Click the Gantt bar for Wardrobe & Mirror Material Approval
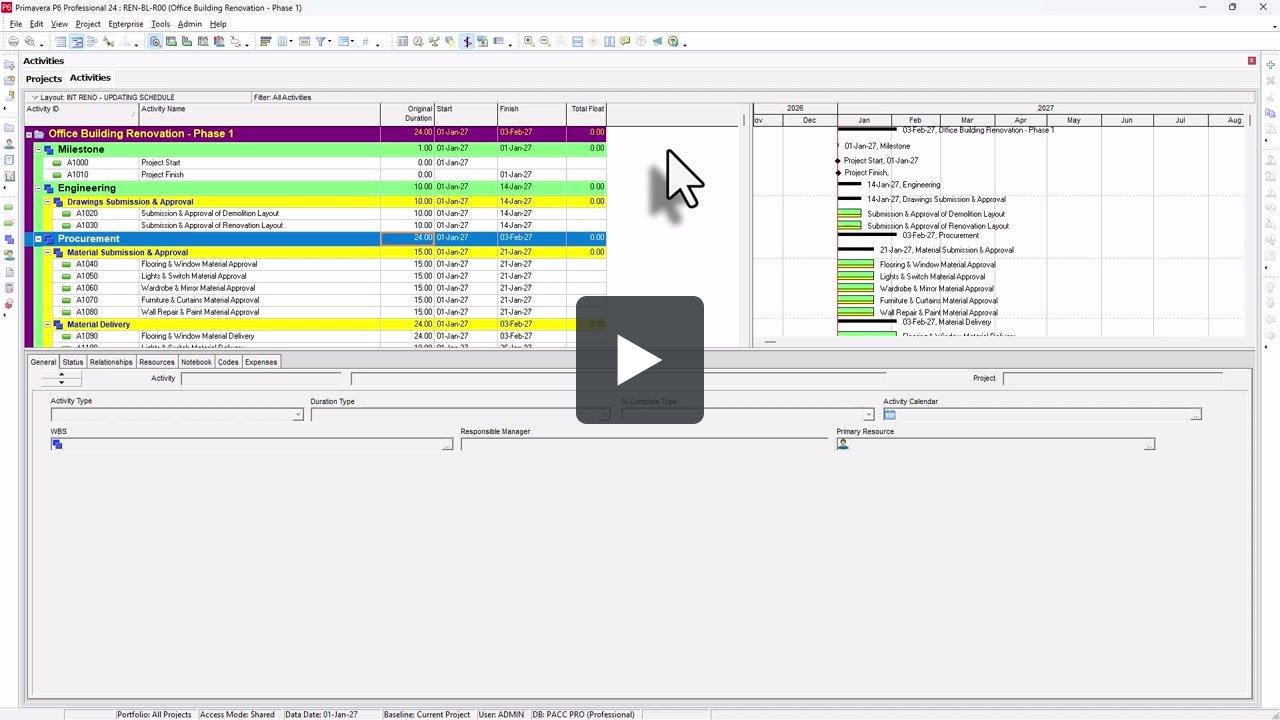 (856, 288)
